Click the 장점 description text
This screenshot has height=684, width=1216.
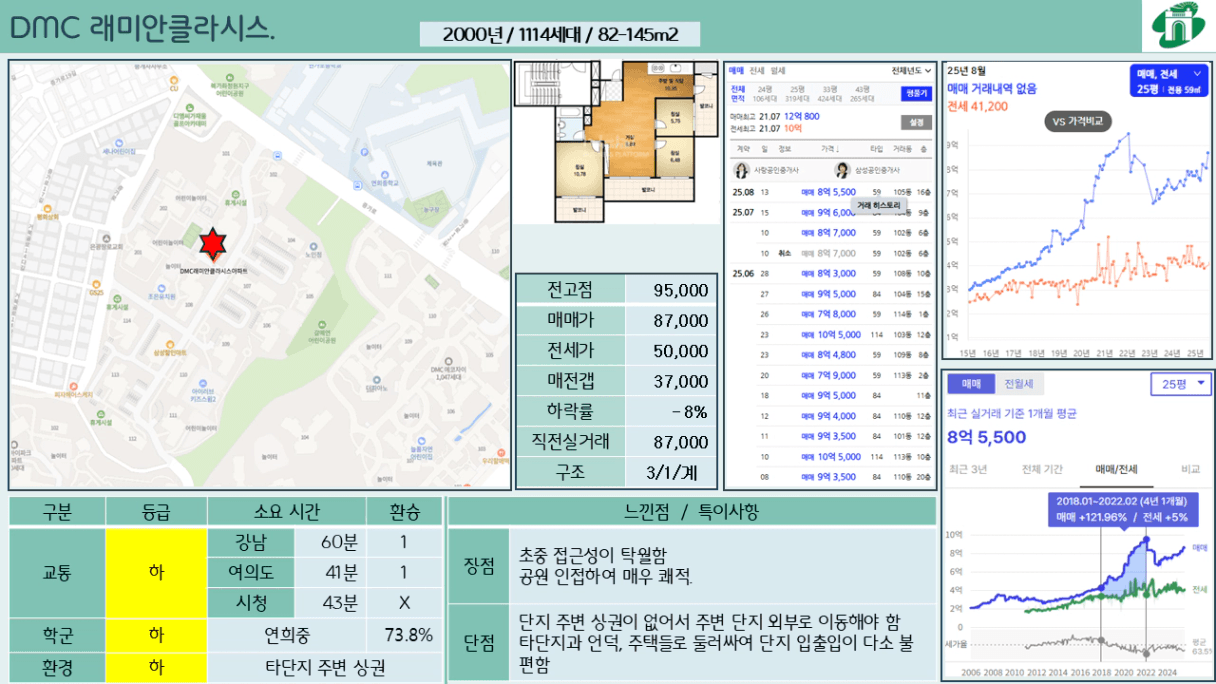[x=606, y=565]
